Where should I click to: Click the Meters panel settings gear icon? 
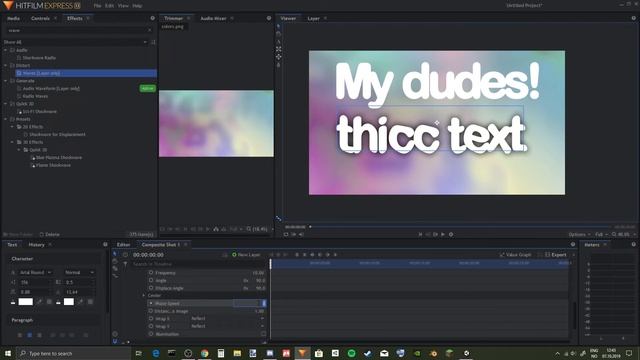[633, 244]
